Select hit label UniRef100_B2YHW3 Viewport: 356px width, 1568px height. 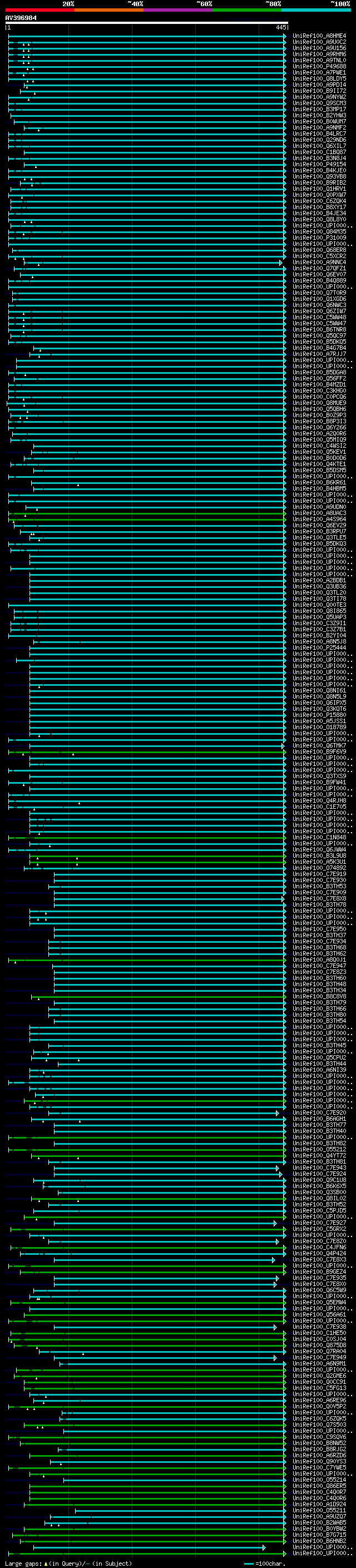319,116
